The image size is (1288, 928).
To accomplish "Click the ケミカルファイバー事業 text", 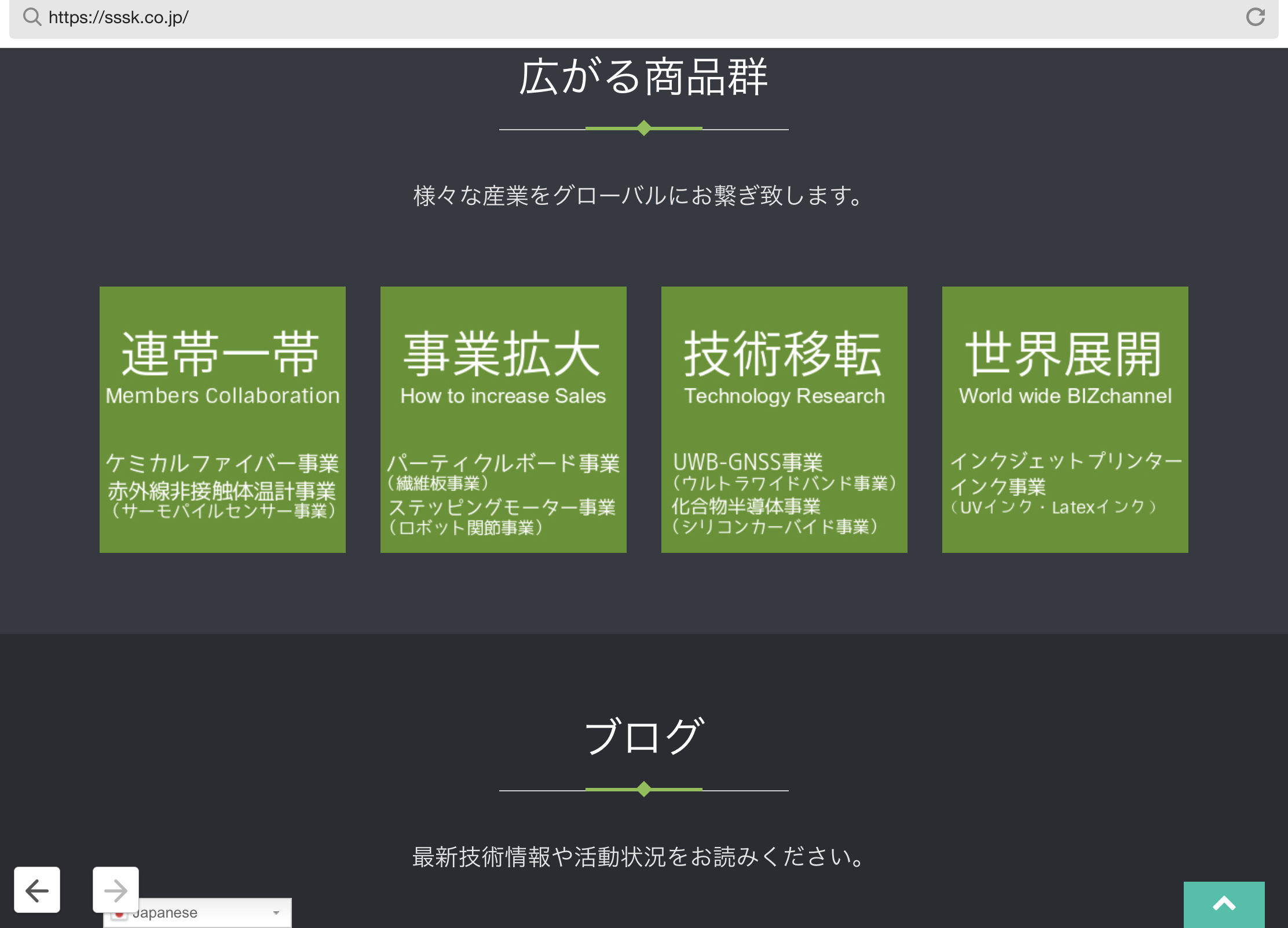I will pyautogui.click(x=222, y=463).
